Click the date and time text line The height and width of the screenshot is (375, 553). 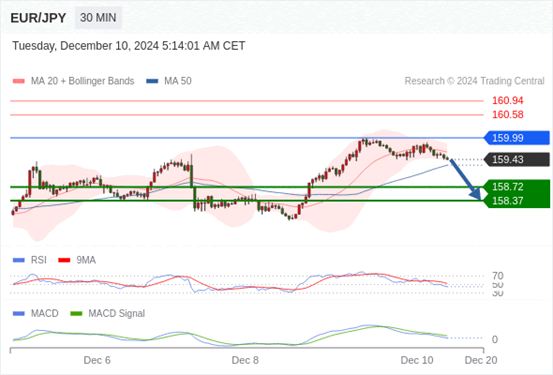click(129, 46)
